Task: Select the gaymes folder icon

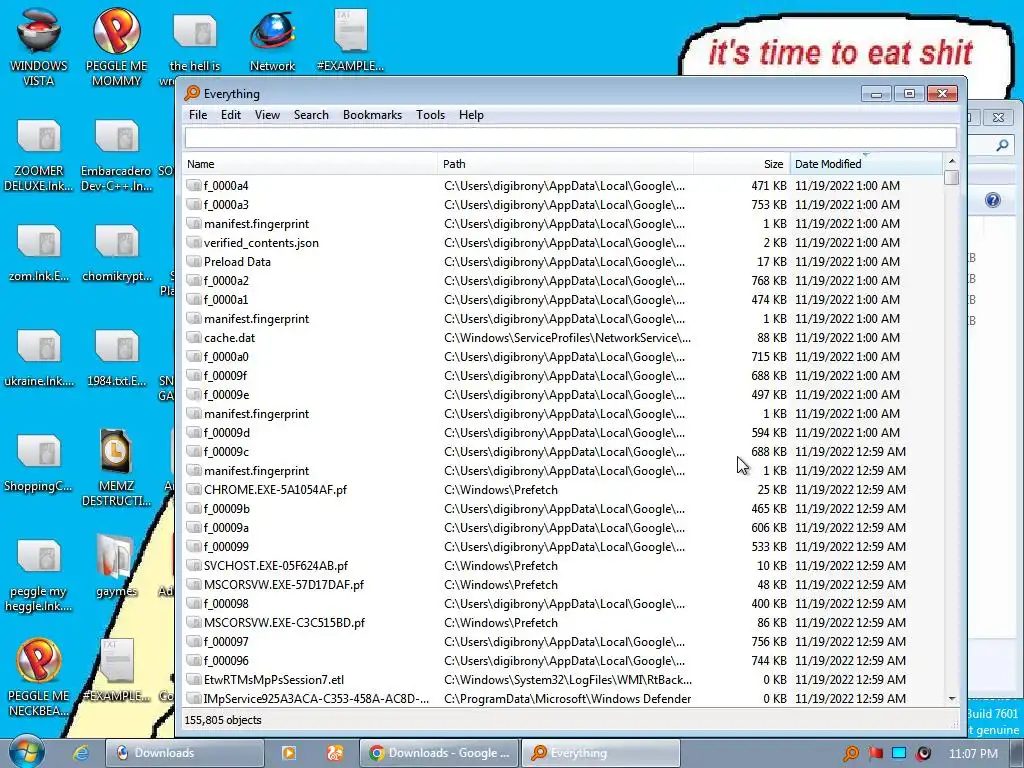Action: point(116,567)
